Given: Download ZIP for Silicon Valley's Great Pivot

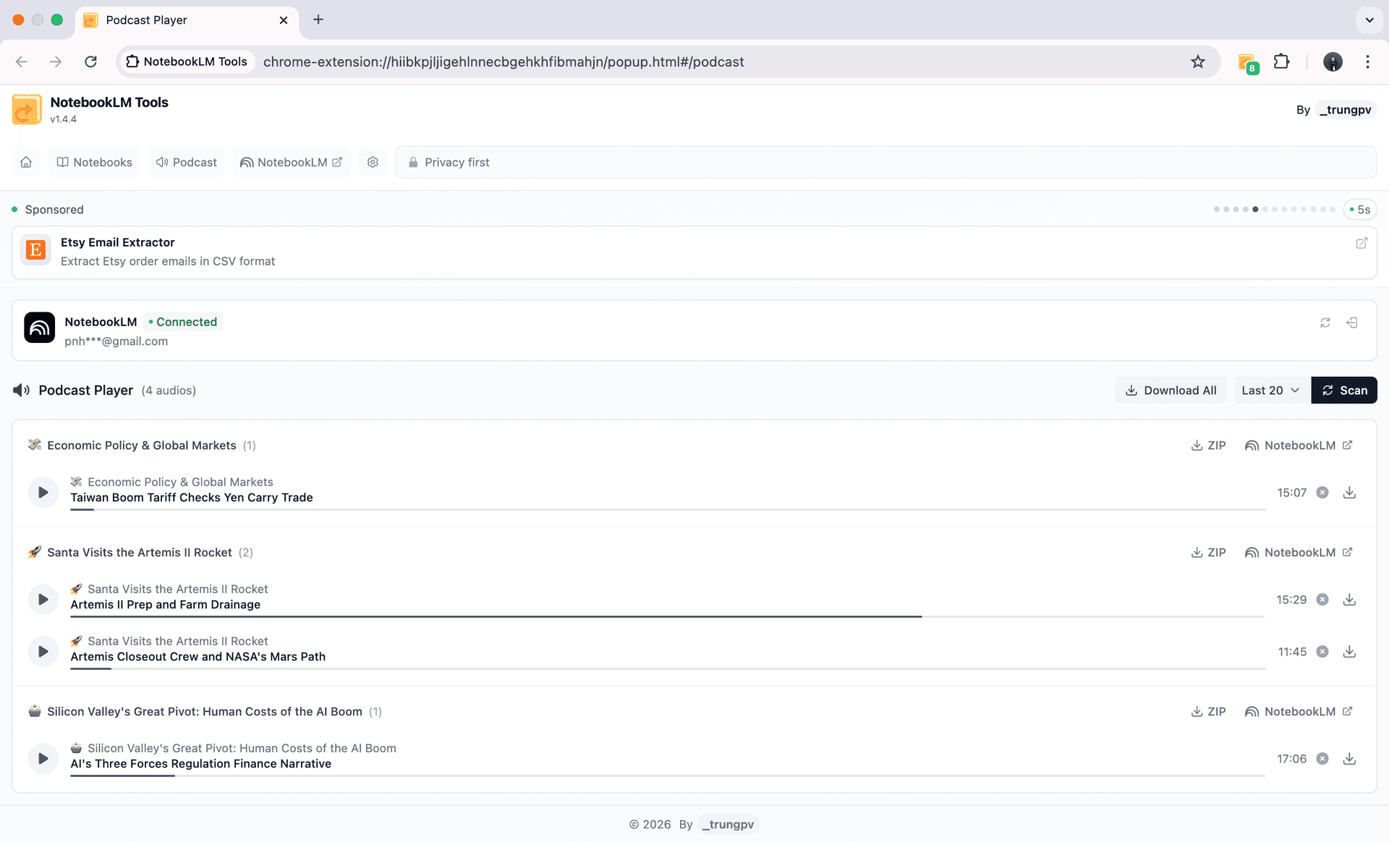Looking at the screenshot, I should click(x=1208, y=712).
